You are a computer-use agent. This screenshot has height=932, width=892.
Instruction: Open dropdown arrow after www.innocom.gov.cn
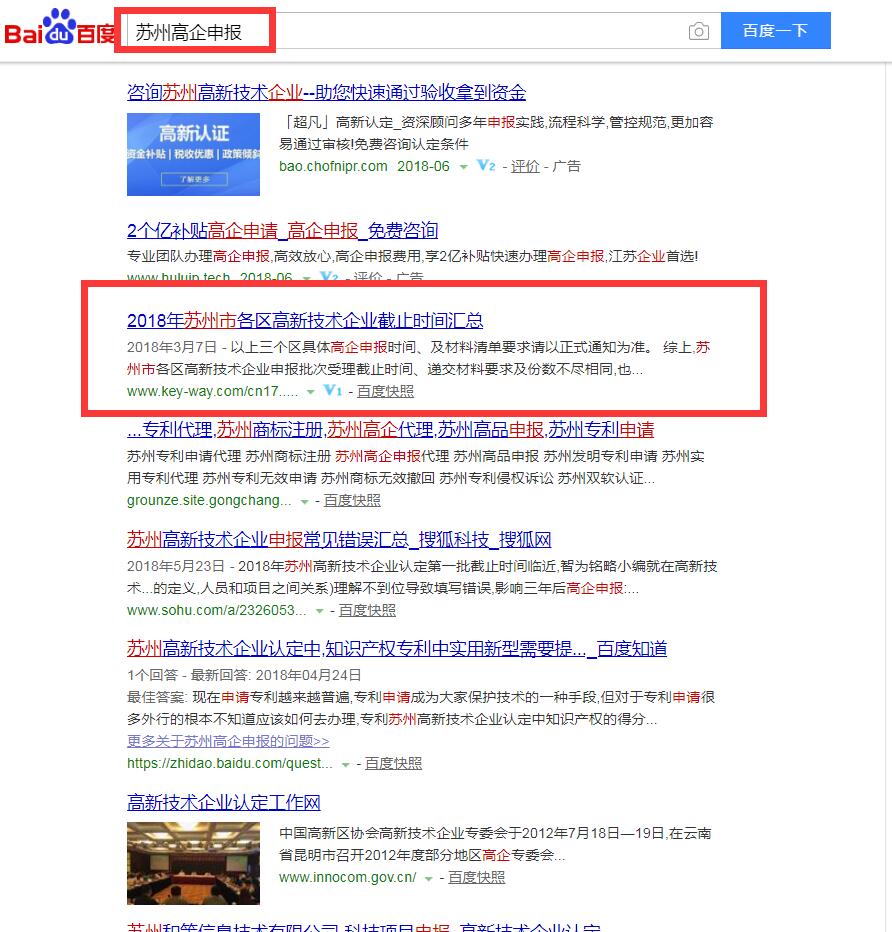coord(429,878)
